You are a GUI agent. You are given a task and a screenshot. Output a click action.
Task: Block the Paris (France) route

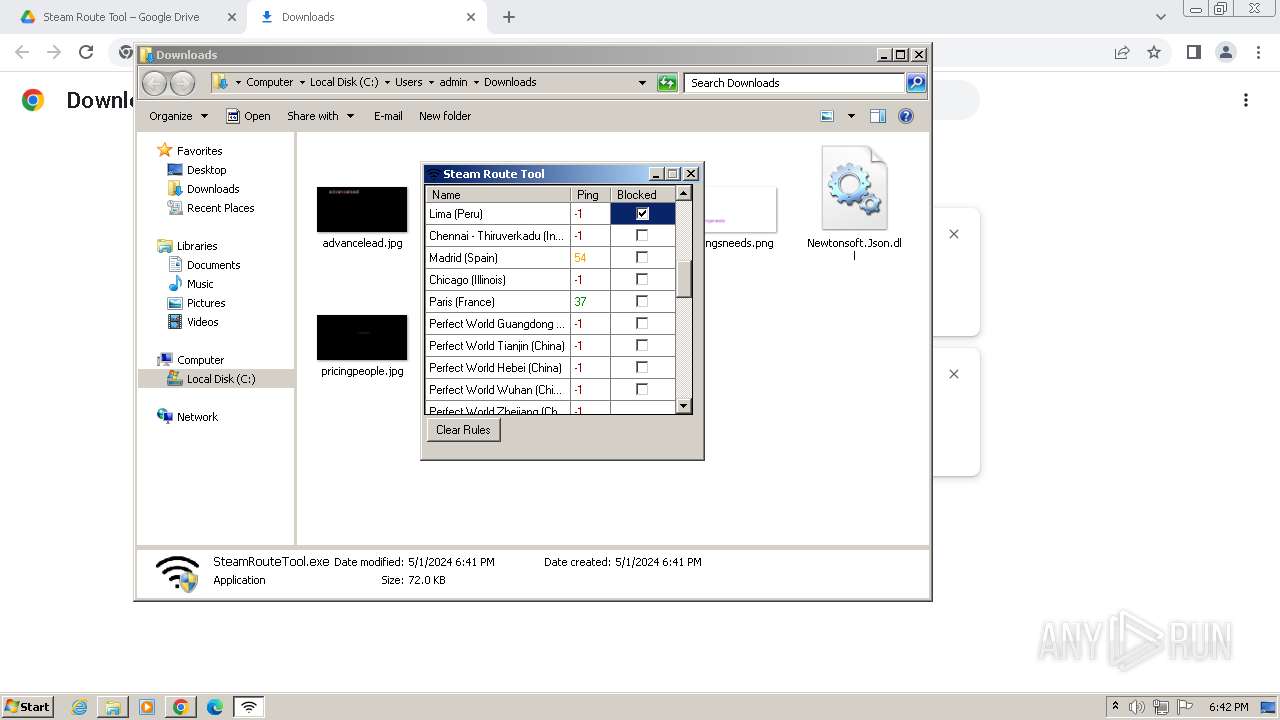point(642,301)
